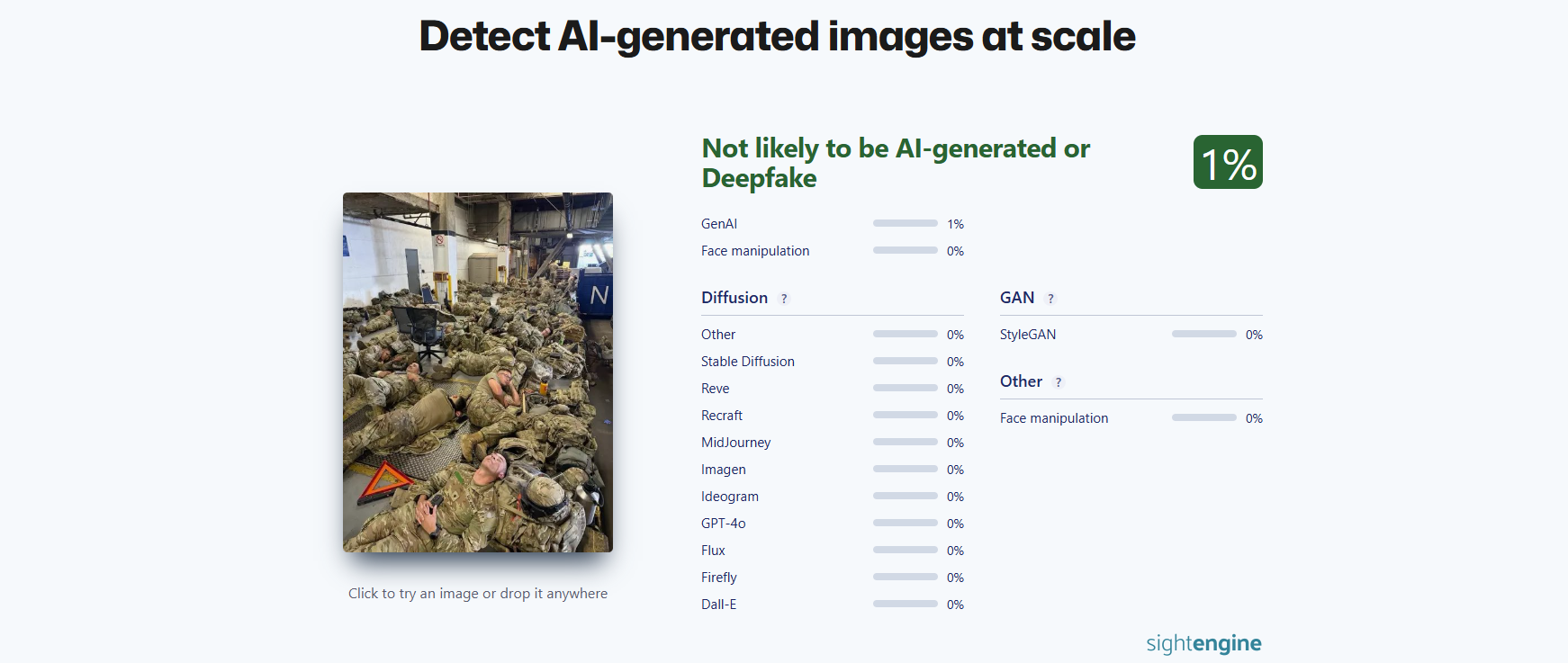Select the Stable Diffusion row label
The height and width of the screenshot is (663, 1568).
[748, 362]
